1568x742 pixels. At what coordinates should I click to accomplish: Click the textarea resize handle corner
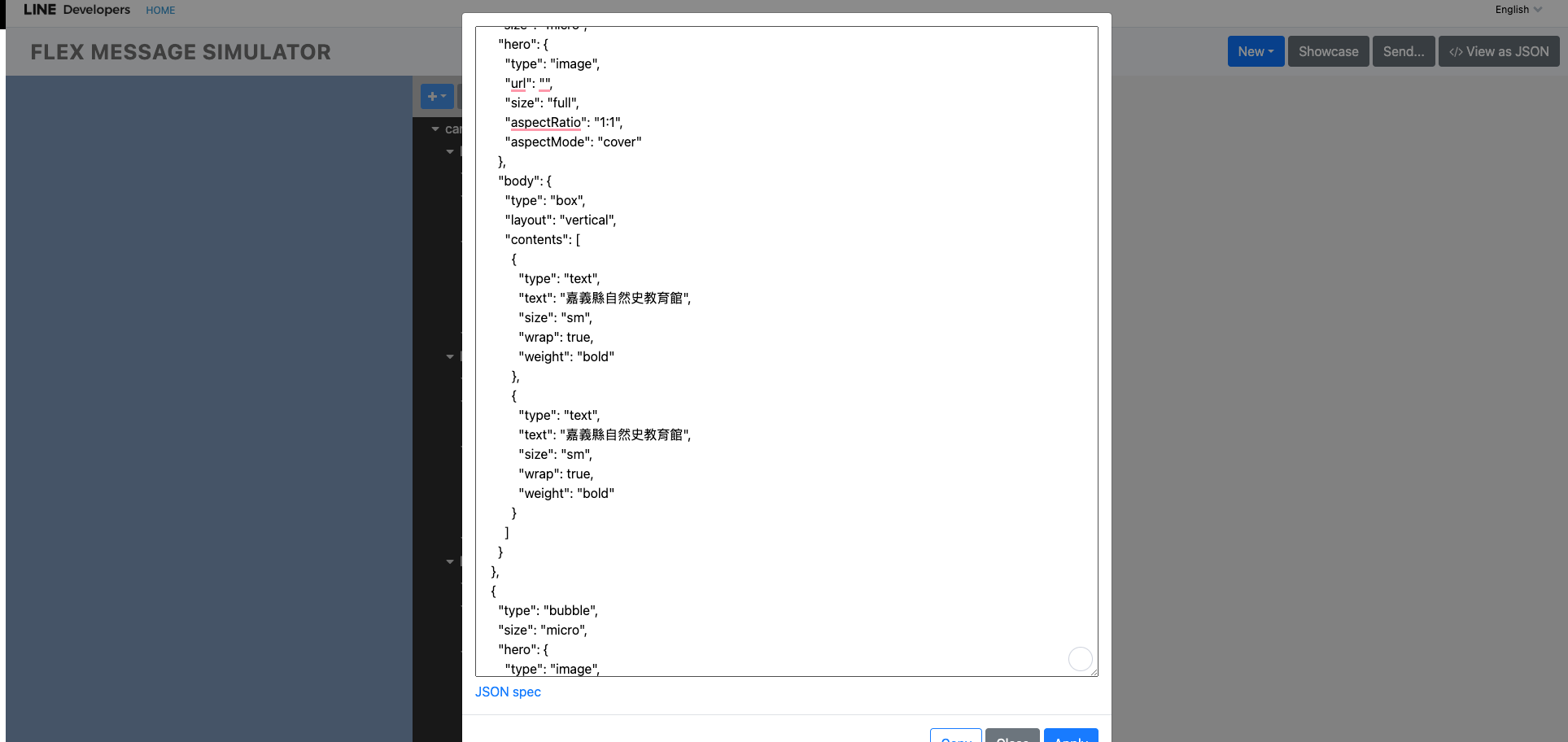pyautogui.click(x=1094, y=672)
